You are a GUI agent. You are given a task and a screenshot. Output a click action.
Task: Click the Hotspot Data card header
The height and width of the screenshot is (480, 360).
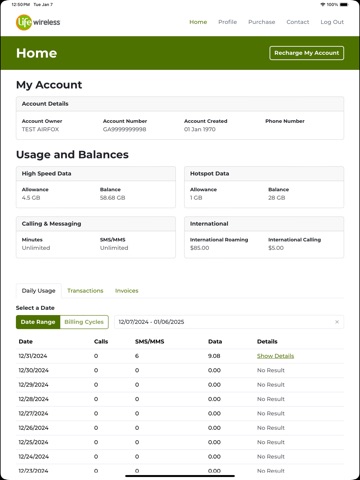coord(264,174)
